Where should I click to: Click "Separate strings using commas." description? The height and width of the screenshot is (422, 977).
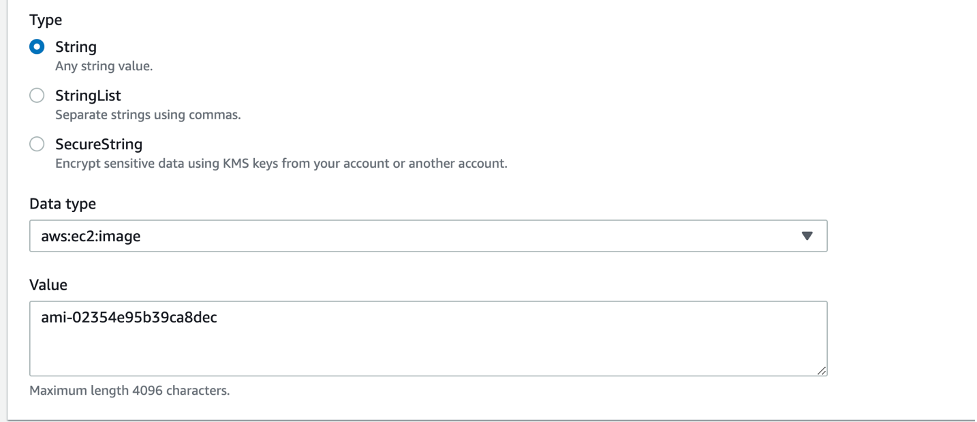pos(147,116)
